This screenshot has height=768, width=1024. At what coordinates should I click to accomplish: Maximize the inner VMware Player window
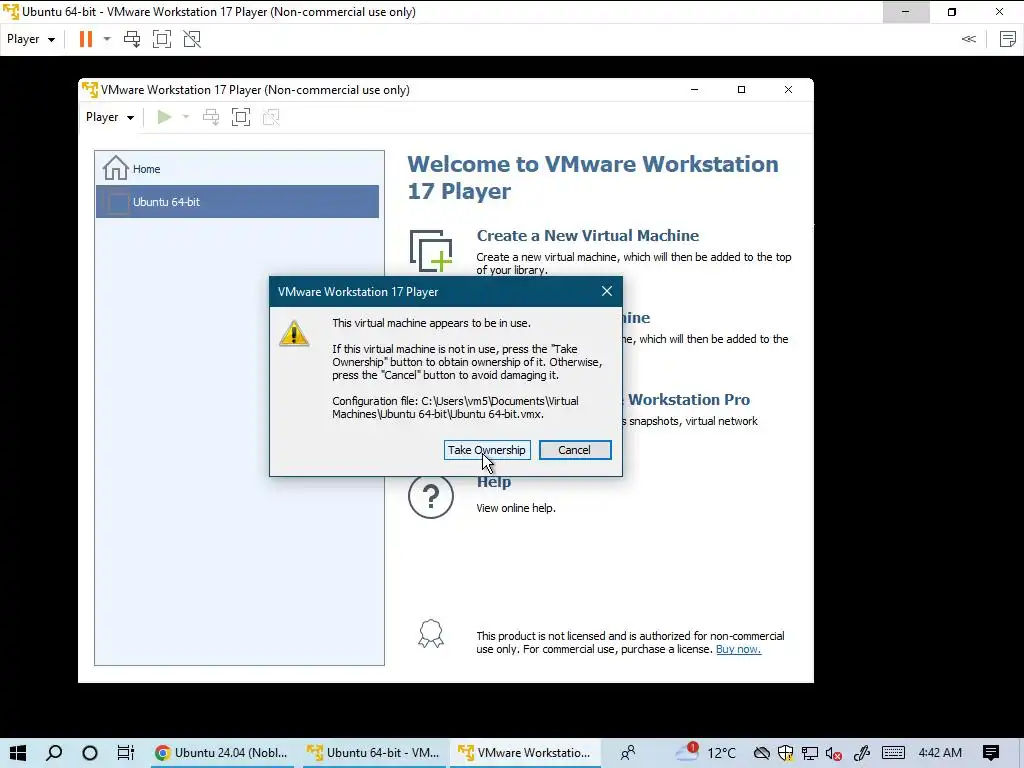(741, 89)
